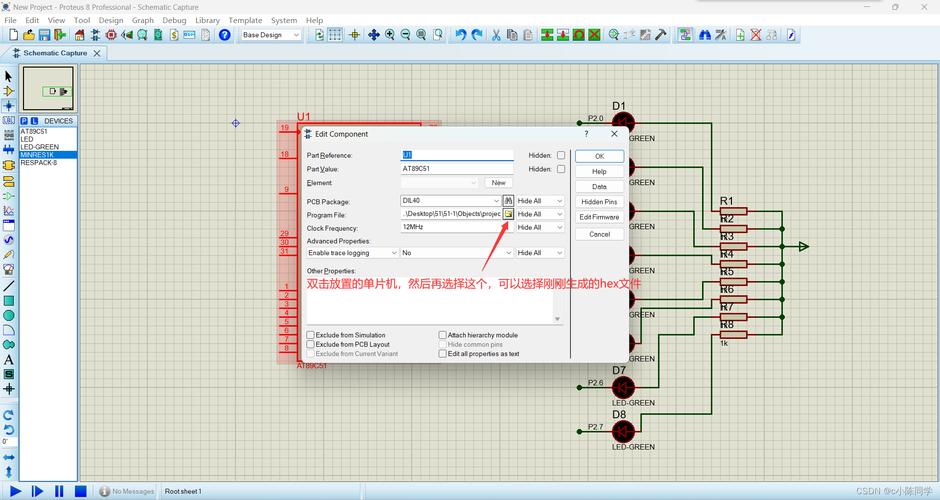
Task: Redo the action with blue arrow
Action: pos(477,35)
